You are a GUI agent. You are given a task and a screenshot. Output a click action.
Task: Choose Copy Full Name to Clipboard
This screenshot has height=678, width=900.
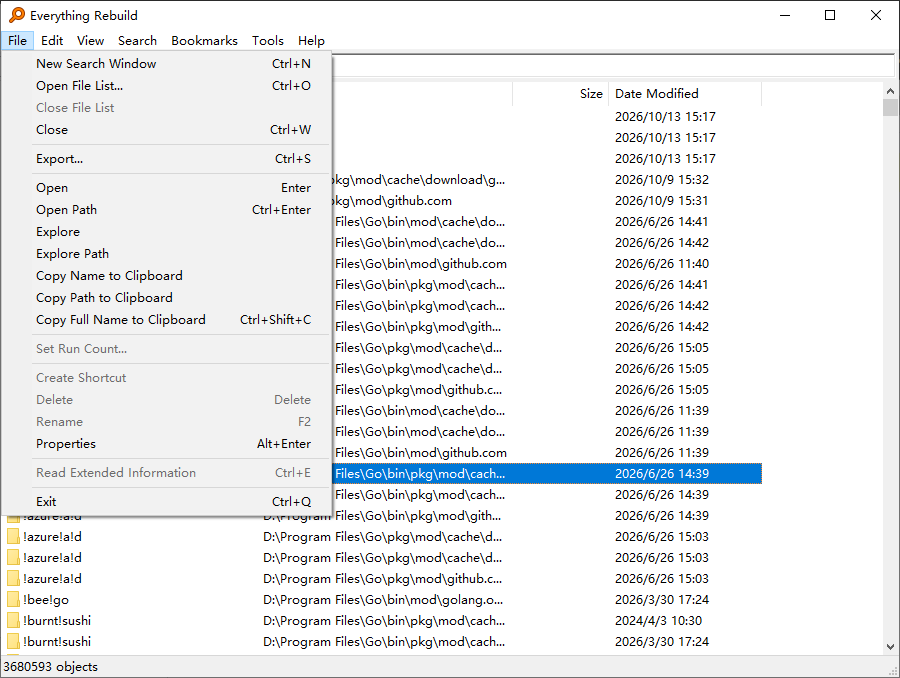point(167,320)
